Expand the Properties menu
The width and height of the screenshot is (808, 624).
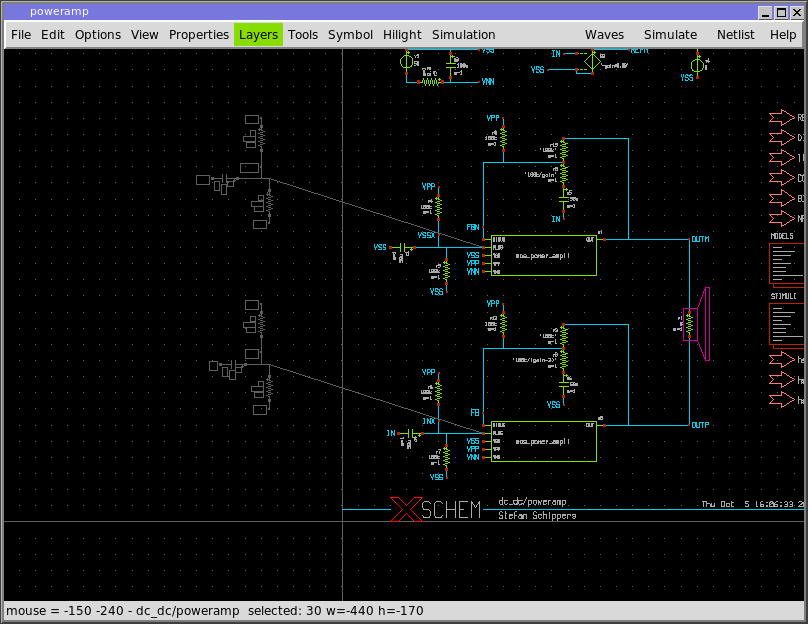click(199, 35)
